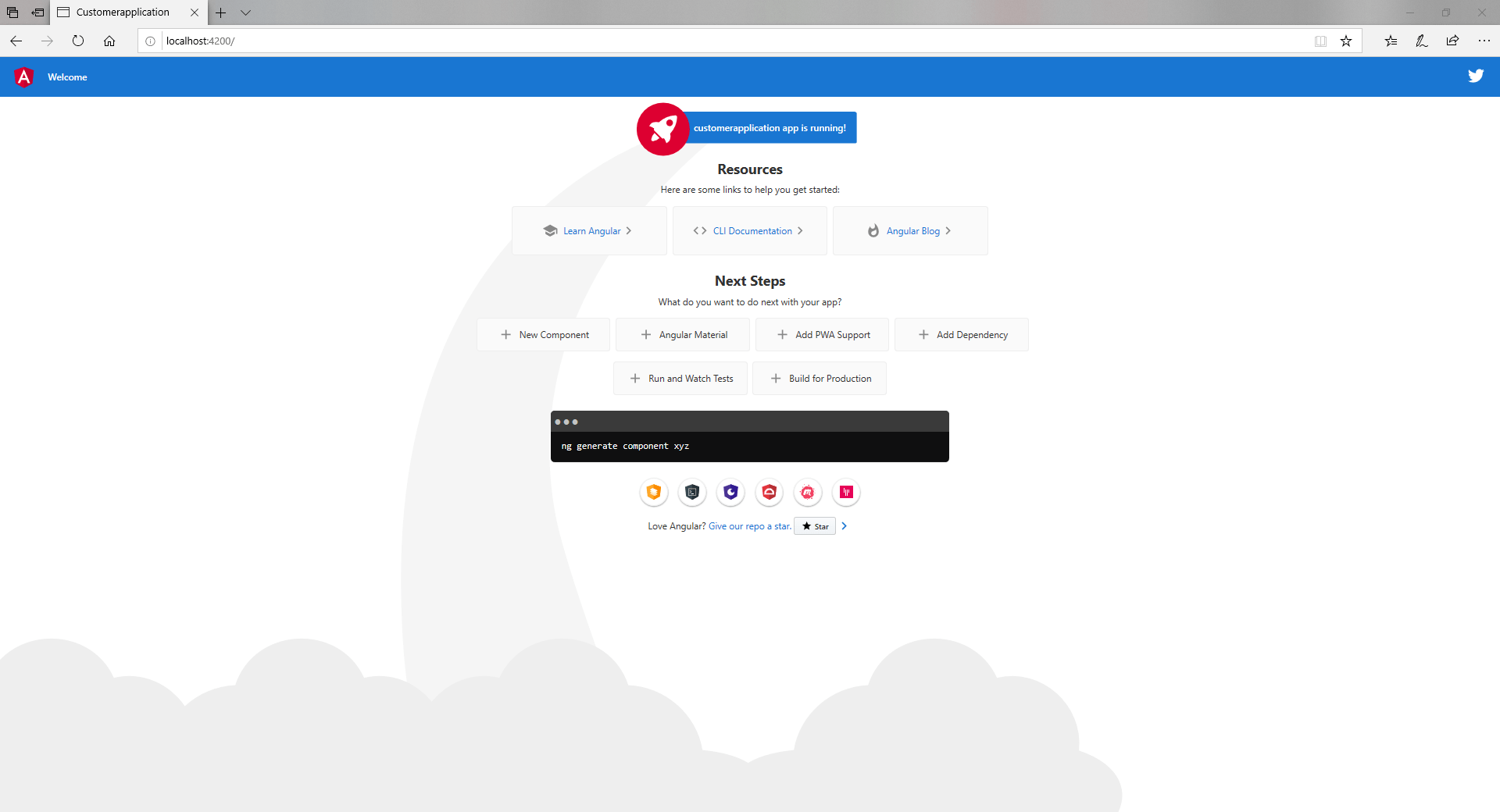Image resolution: width=1500 pixels, height=812 pixels.
Task: Open the StackBlitz icon
Action: (846, 492)
